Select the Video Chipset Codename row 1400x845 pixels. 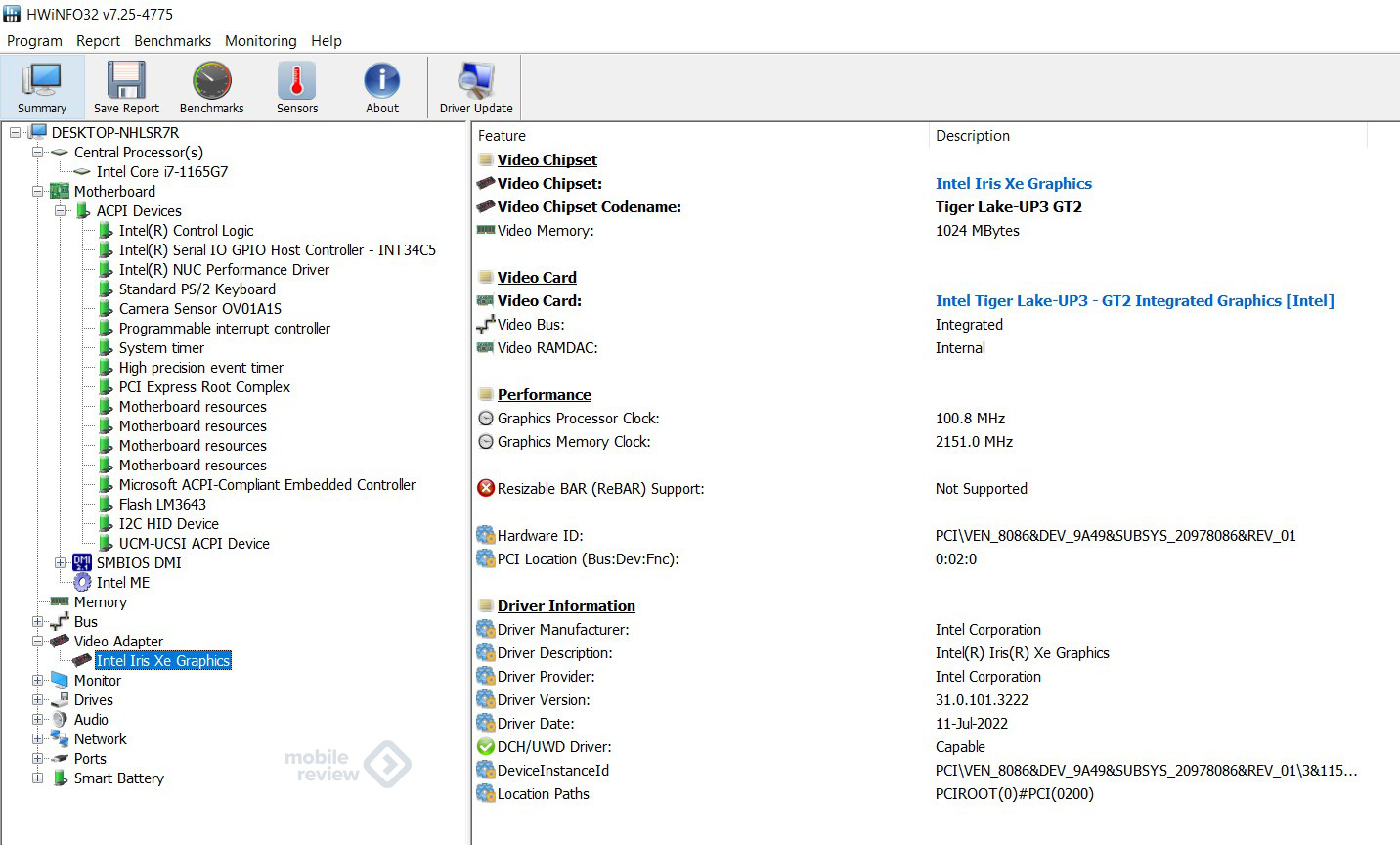click(x=919, y=206)
